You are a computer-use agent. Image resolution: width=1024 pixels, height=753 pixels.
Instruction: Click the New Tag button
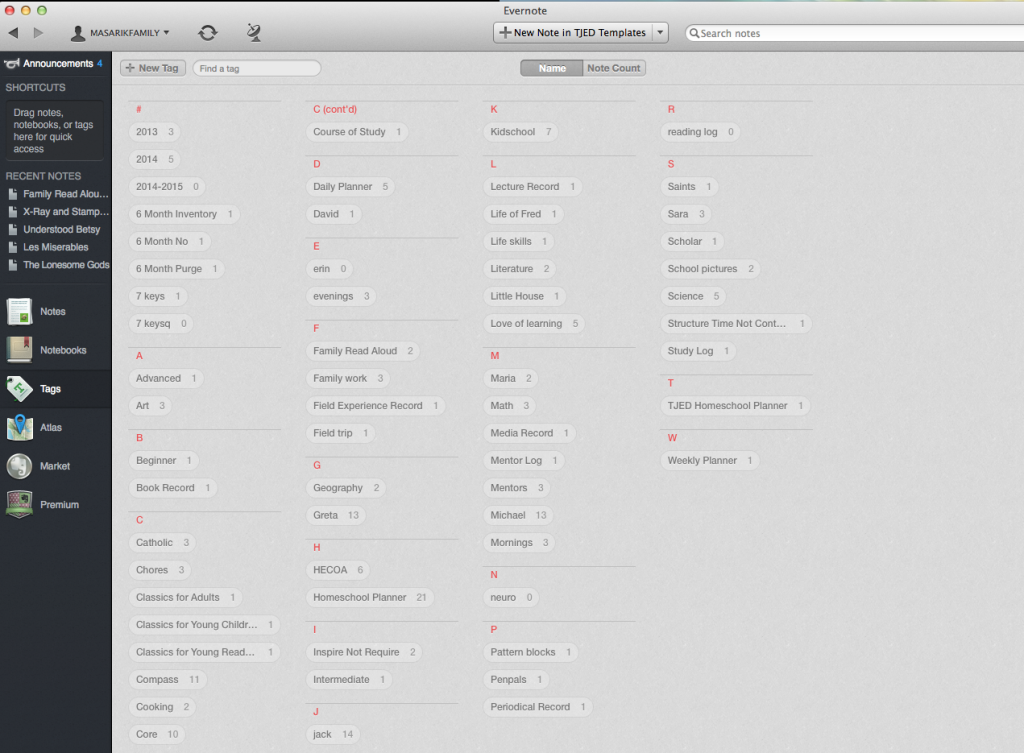[153, 68]
